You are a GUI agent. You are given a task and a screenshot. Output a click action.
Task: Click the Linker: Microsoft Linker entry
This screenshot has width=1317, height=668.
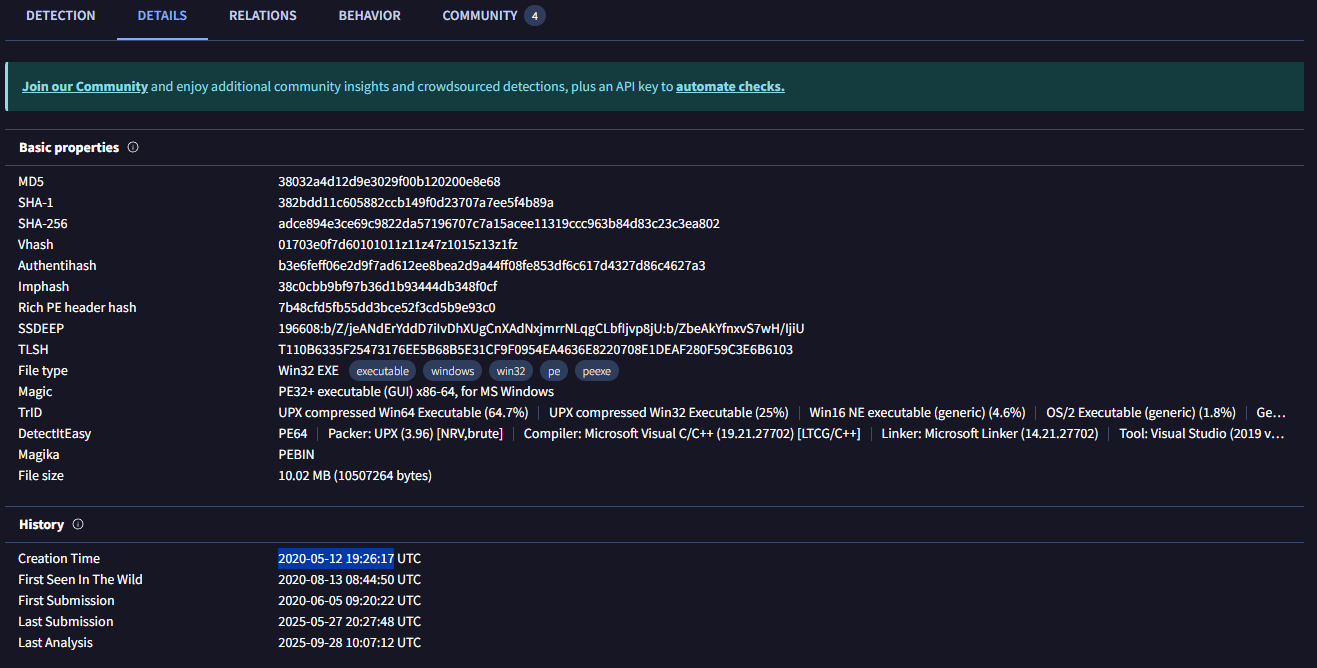(x=990, y=433)
